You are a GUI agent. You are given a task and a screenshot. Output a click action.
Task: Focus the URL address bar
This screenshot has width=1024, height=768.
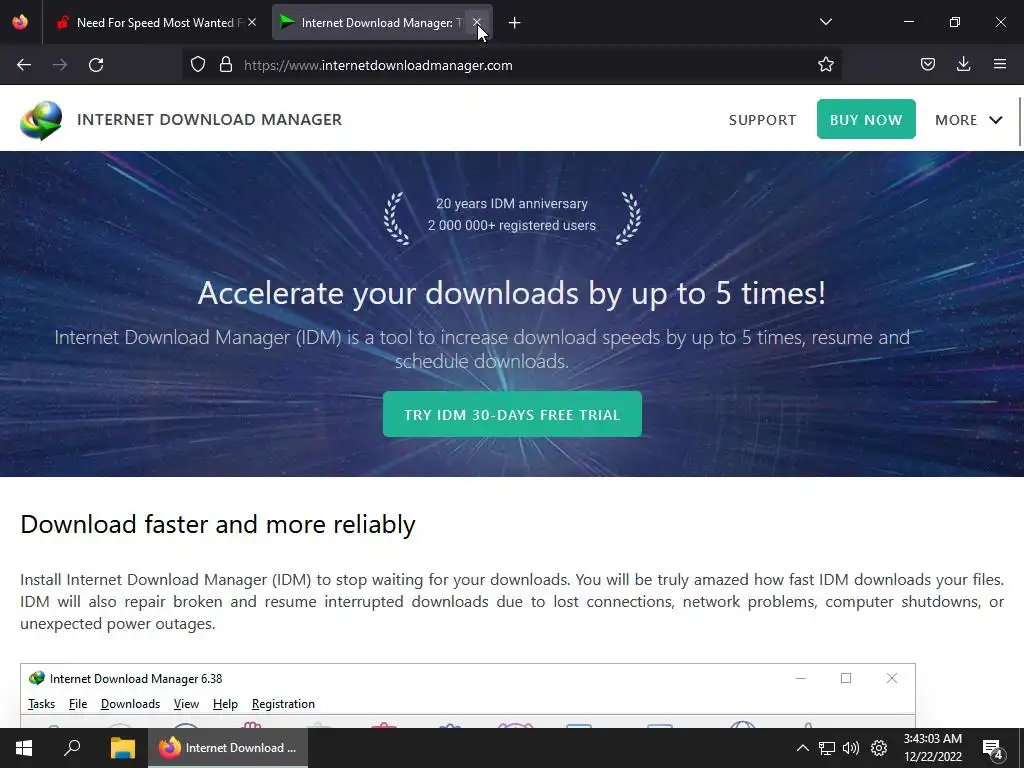(x=513, y=65)
